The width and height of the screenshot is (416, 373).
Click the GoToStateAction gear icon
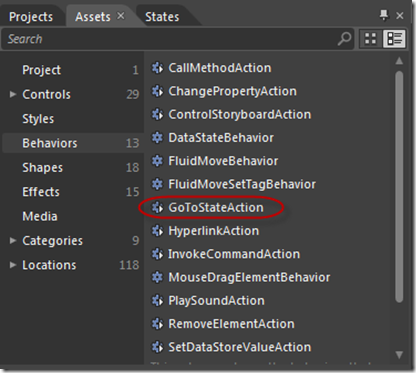[x=157, y=208]
